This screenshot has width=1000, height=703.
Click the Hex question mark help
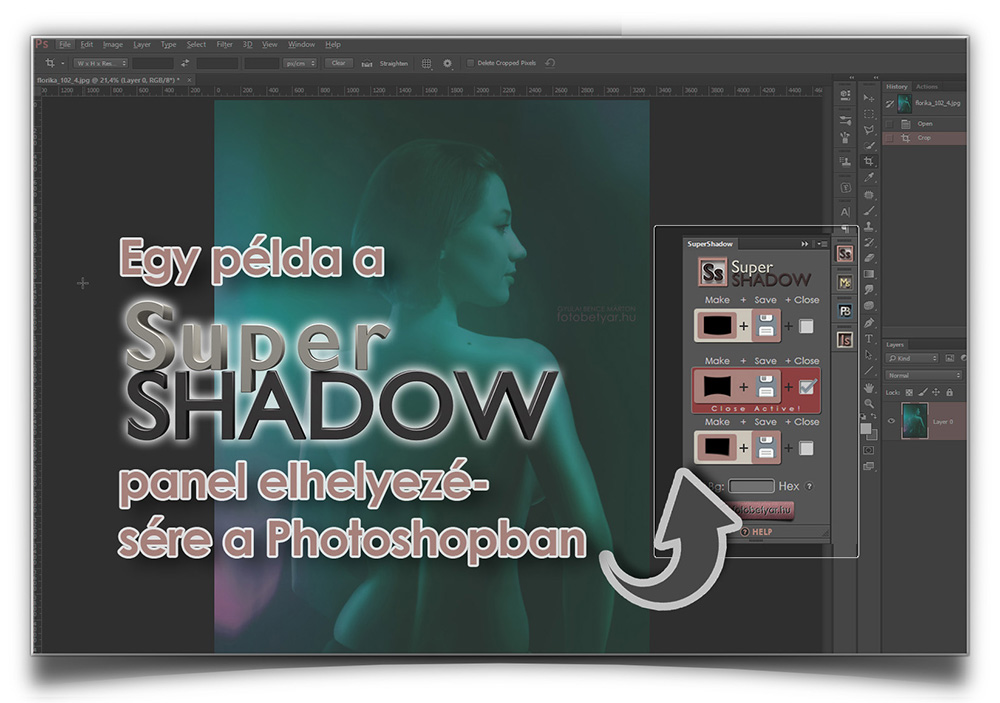pos(809,486)
